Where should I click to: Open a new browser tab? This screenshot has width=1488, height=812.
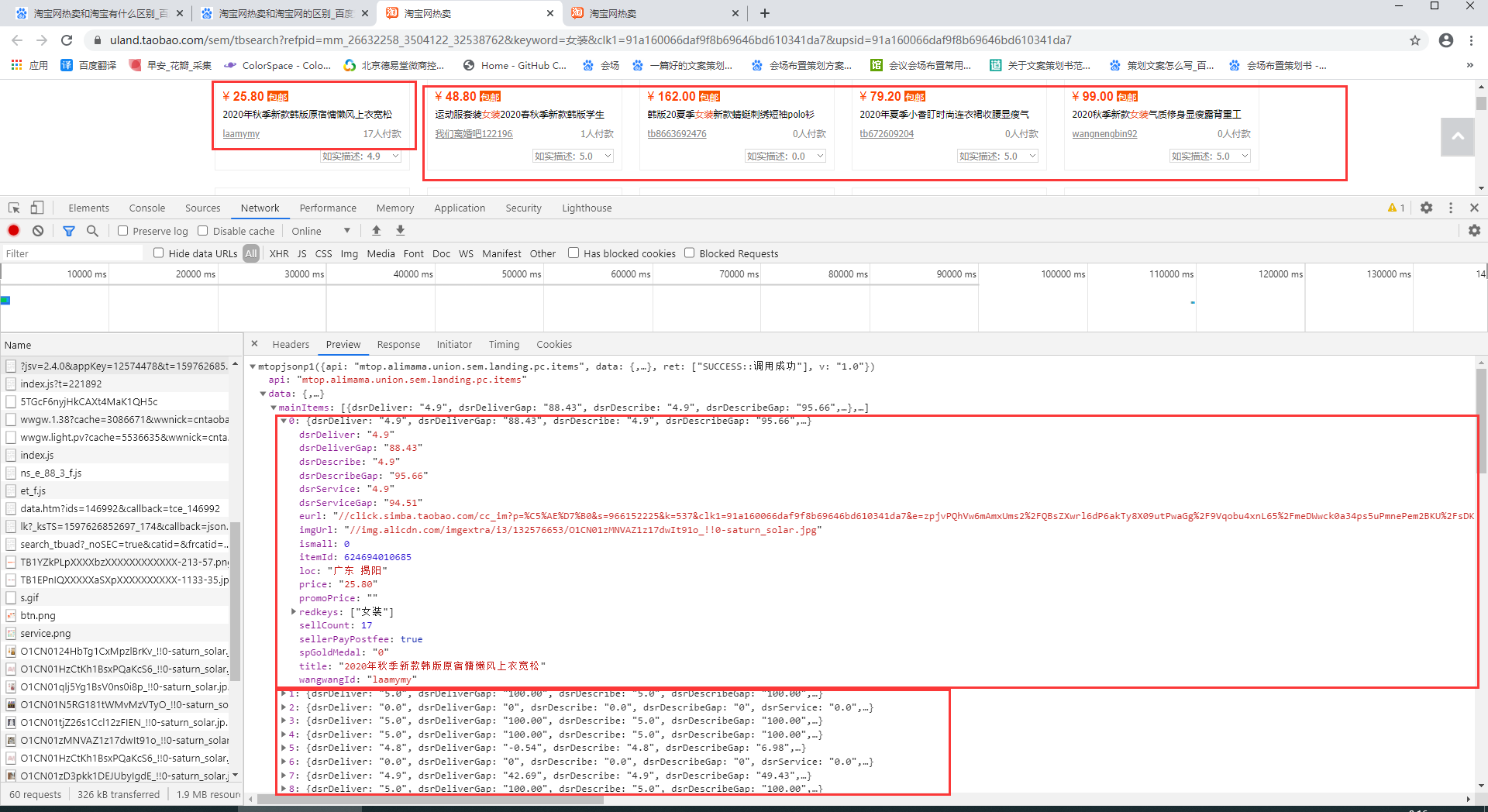click(x=765, y=13)
